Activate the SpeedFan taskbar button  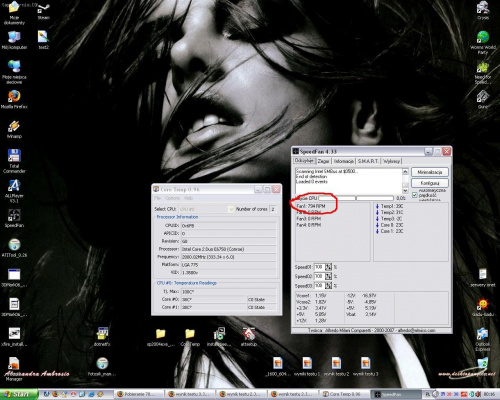coord(396,394)
